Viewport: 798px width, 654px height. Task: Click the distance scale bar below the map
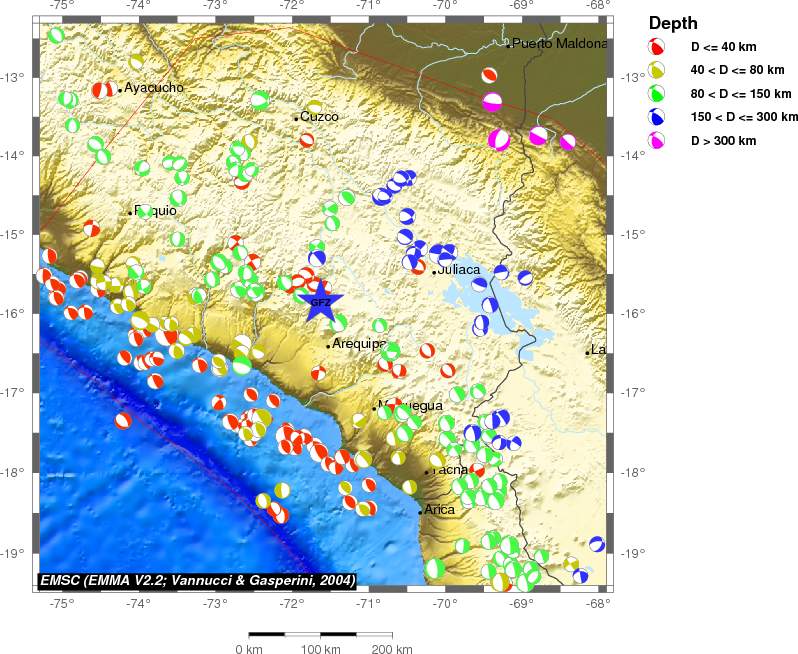320,633
